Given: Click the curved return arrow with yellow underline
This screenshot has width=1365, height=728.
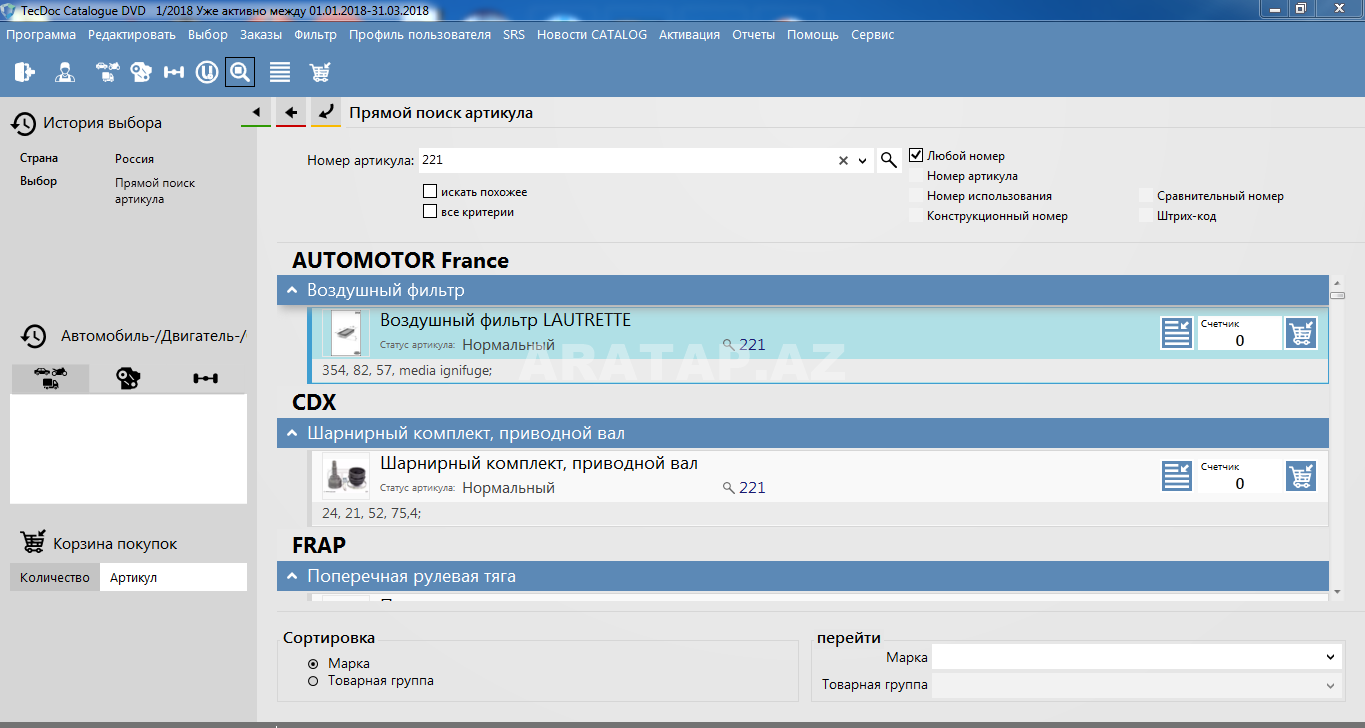Looking at the screenshot, I should [x=326, y=112].
